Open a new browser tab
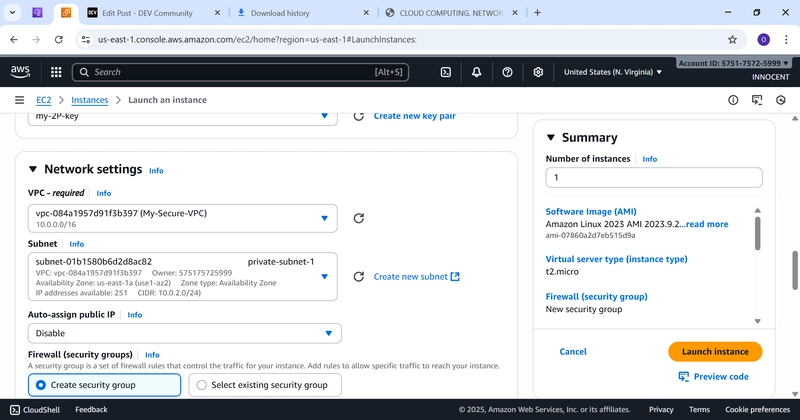Screen dimensions: 800x420 tap(537, 13)
